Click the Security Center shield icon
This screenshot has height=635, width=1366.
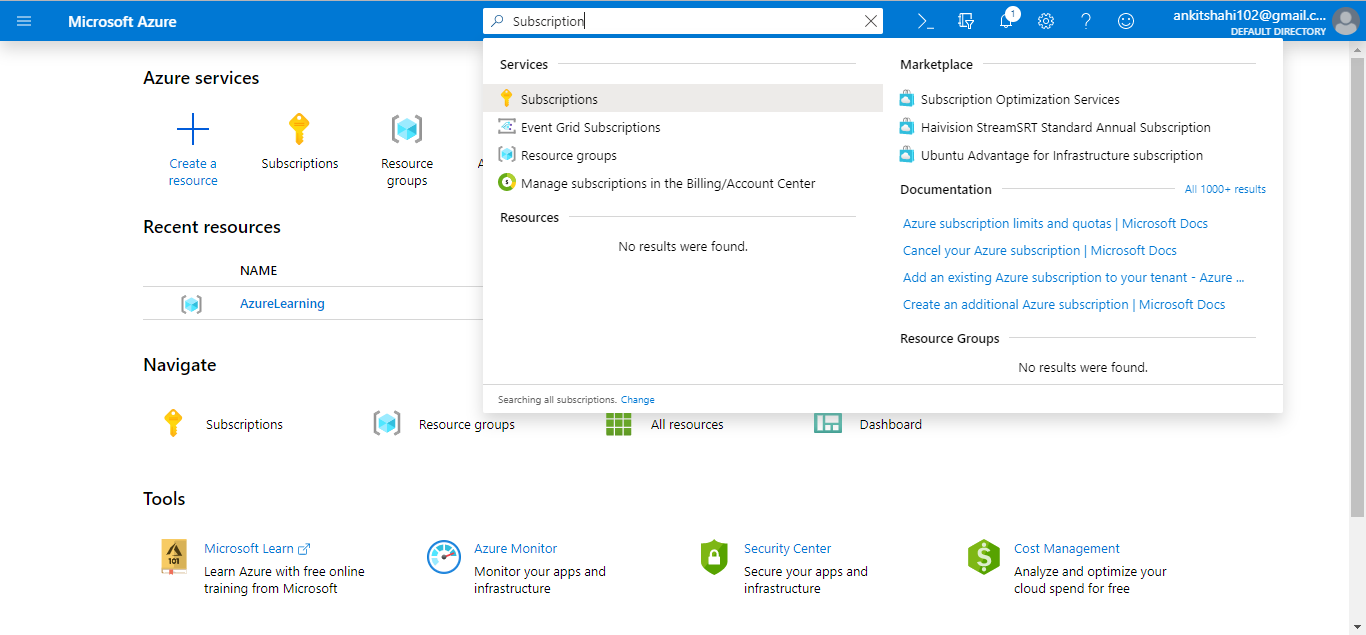click(714, 557)
